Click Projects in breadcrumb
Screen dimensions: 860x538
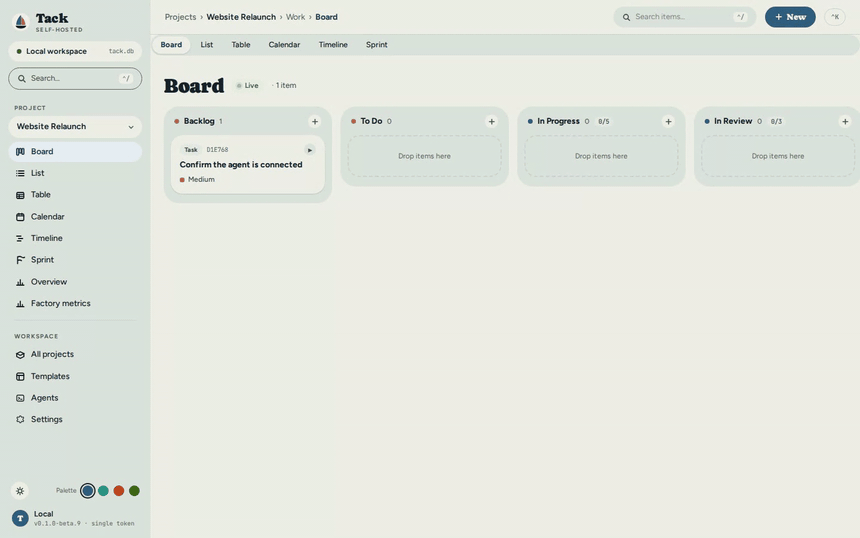click(x=180, y=17)
